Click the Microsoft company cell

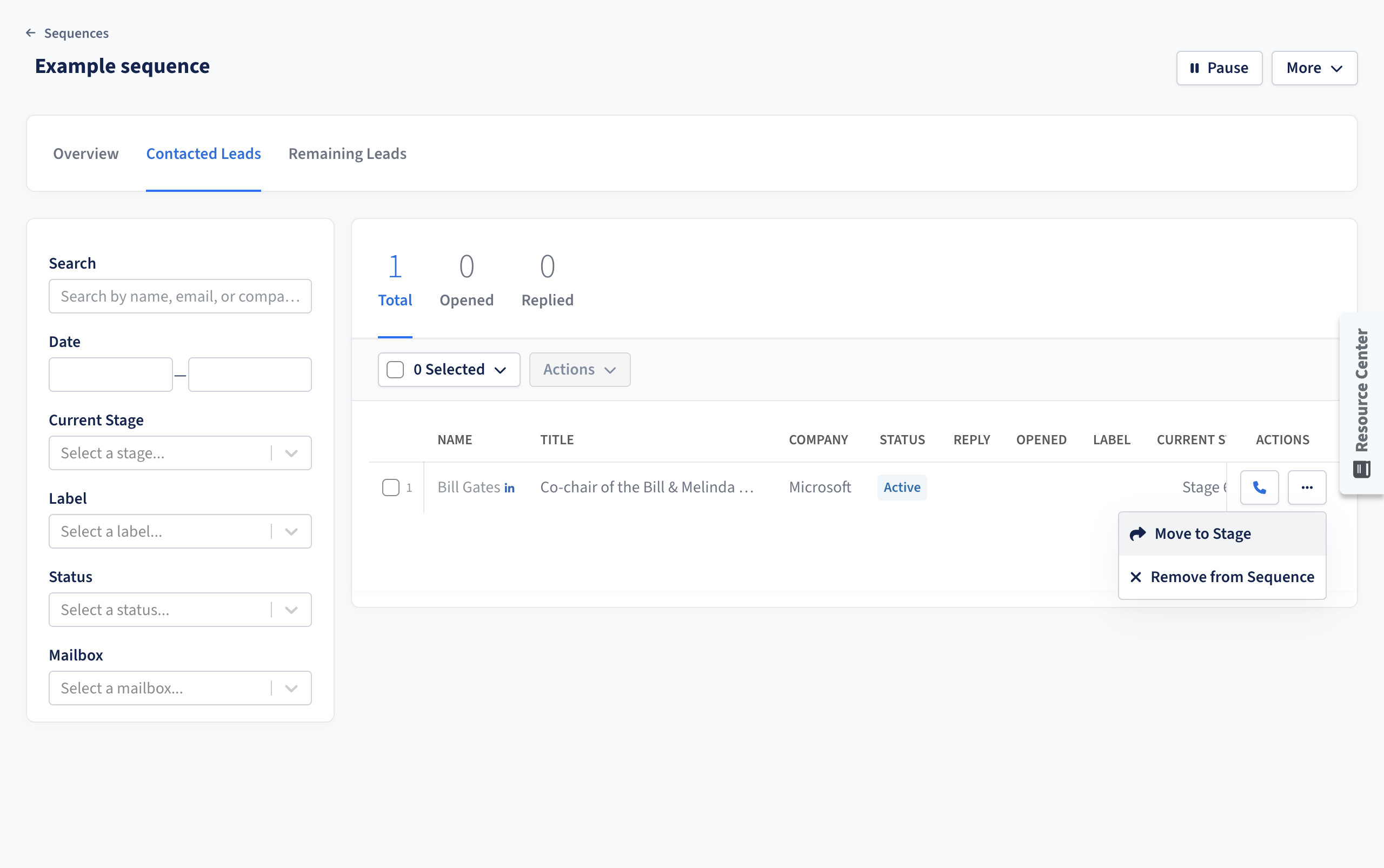click(820, 488)
